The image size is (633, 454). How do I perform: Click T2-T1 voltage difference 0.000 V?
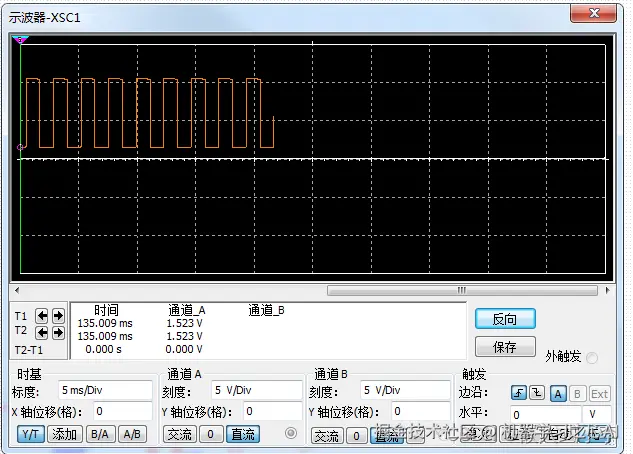pyautogui.click(x=184, y=349)
